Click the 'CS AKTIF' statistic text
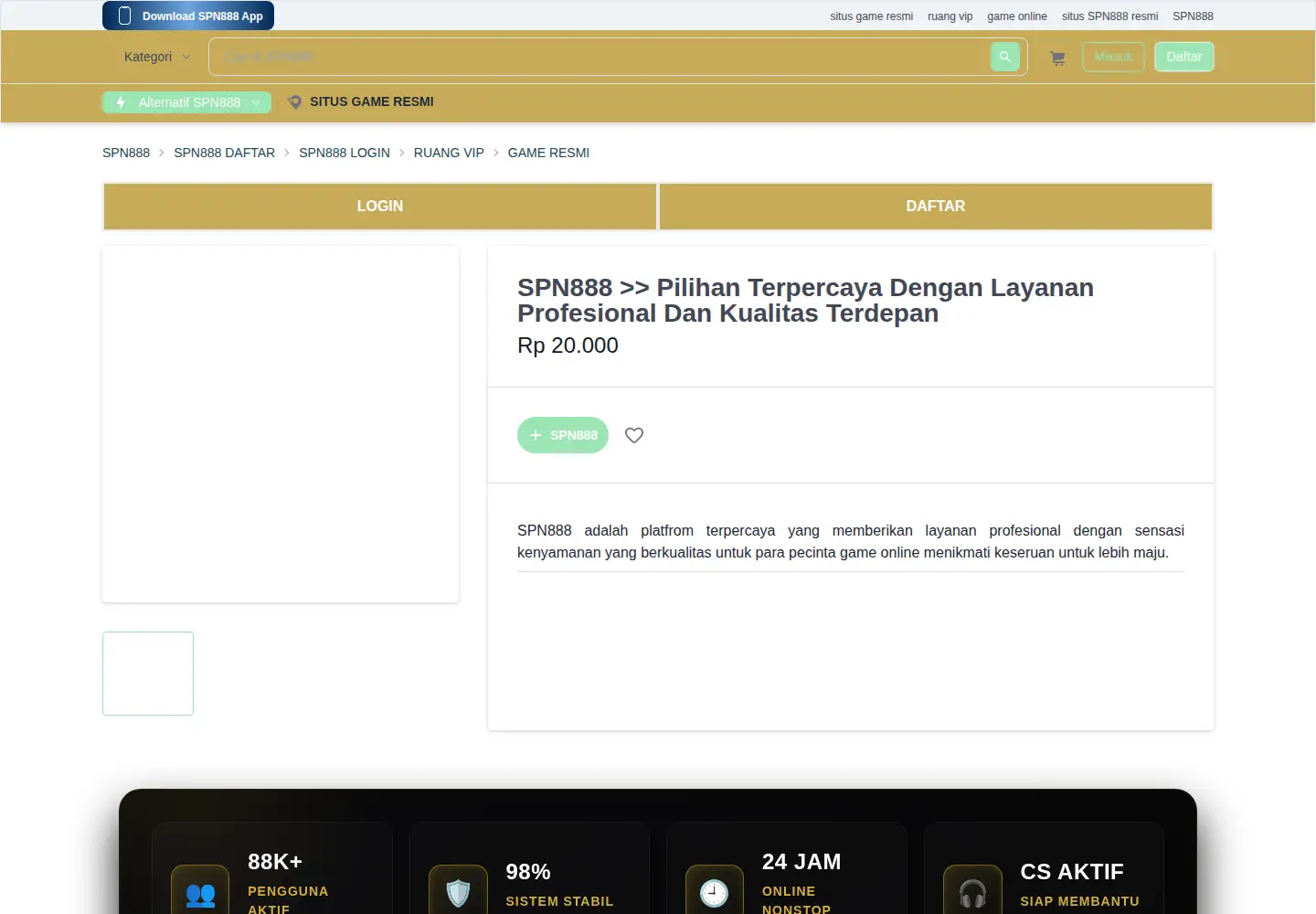This screenshot has width=1316, height=914. point(1072,872)
